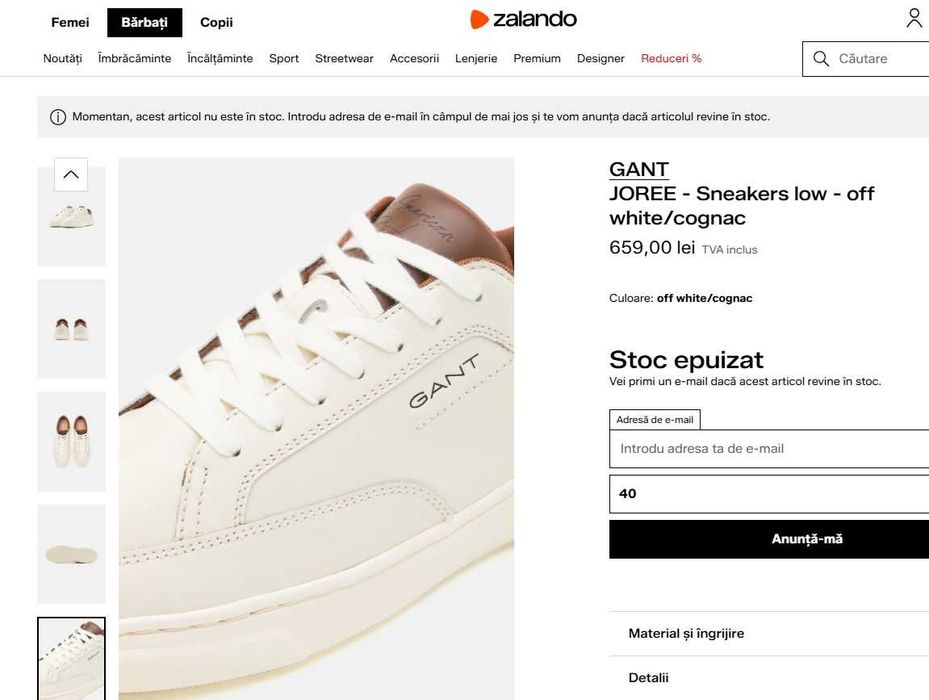Select the Femei tab
The height and width of the screenshot is (700, 929).
tap(70, 22)
